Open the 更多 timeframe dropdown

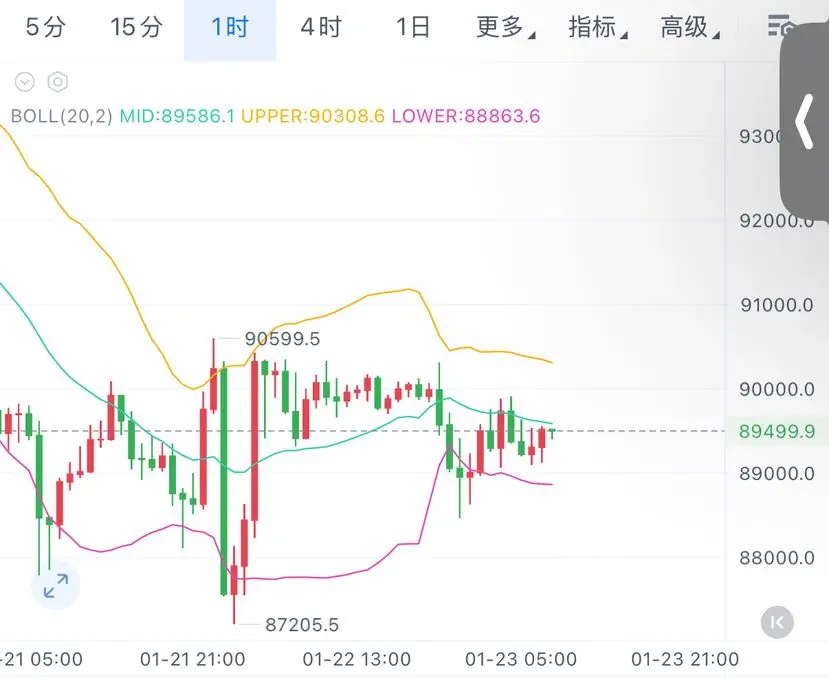pos(505,27)
